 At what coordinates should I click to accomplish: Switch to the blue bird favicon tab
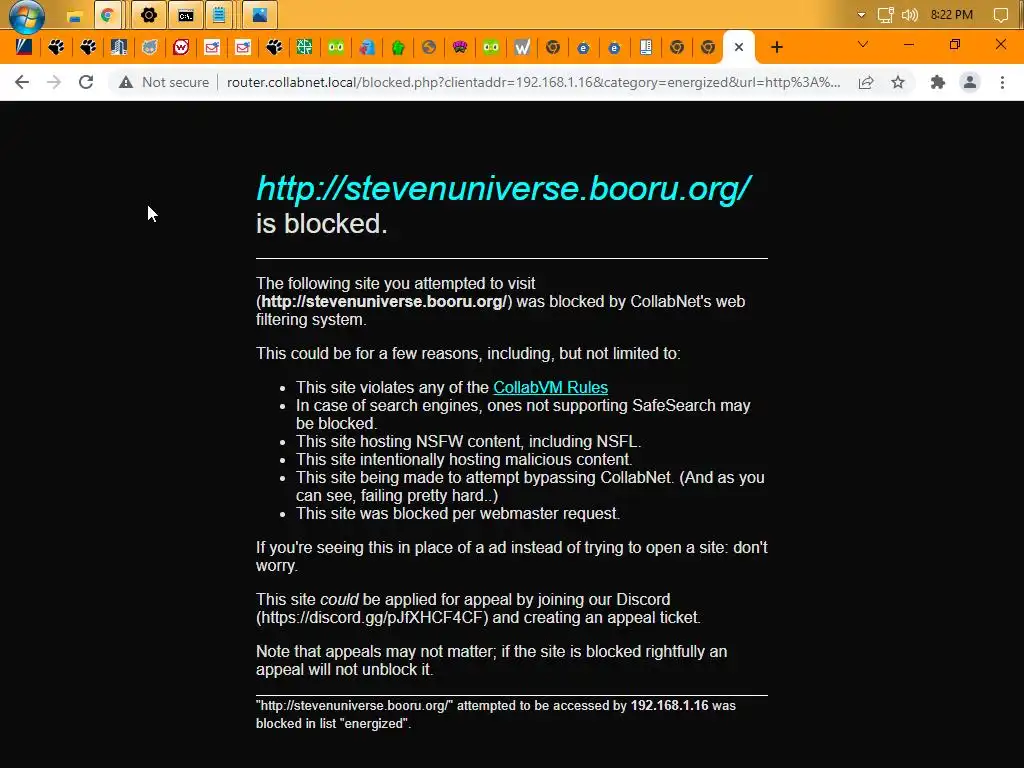click(366, 47)
